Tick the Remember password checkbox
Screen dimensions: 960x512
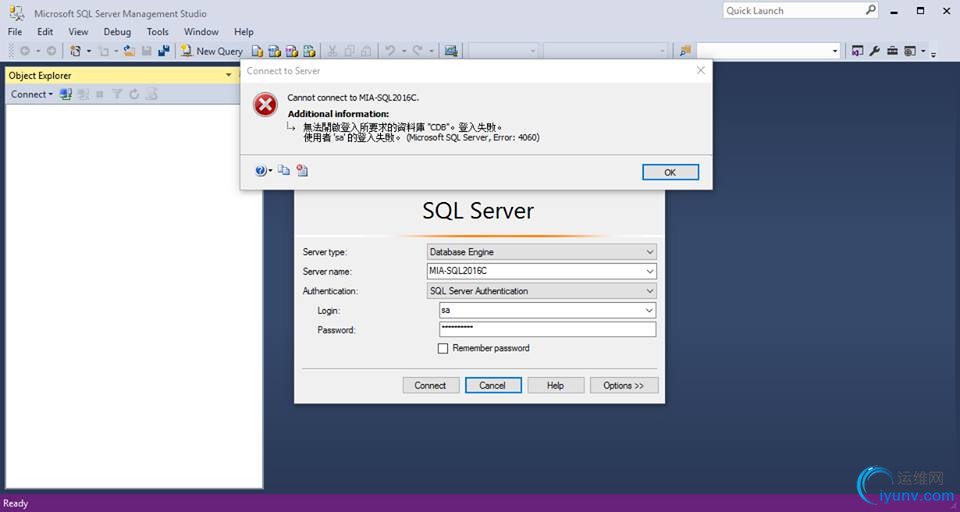click(443, 348)
